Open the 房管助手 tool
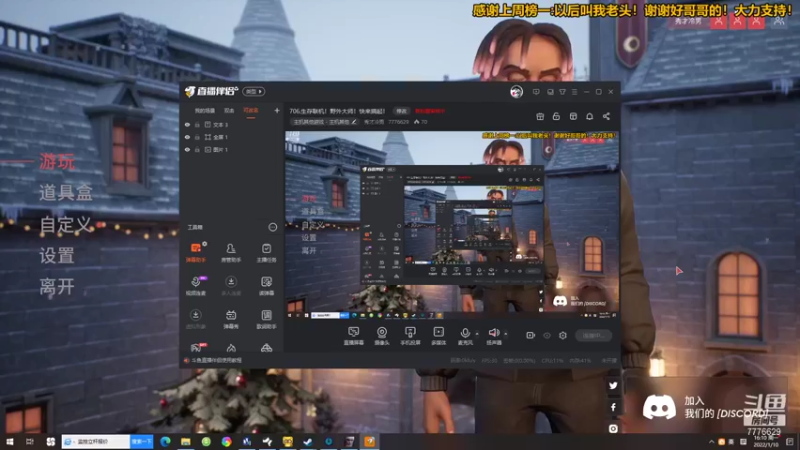Screen dimensions: 800x450 coord(231,253)
